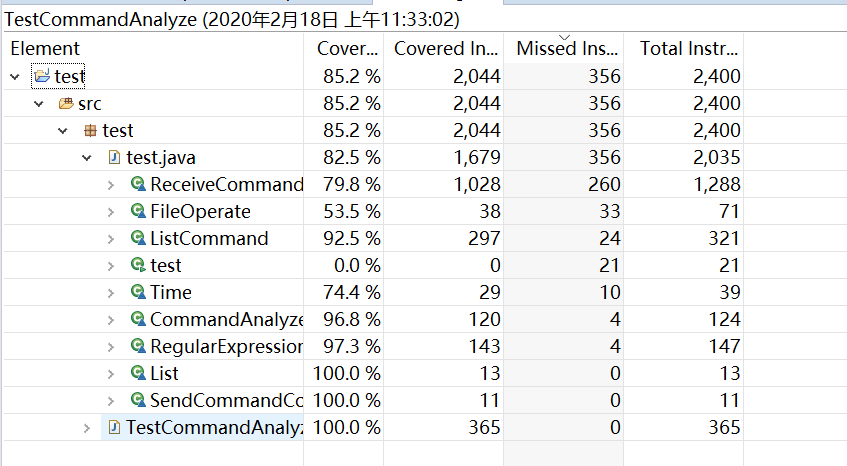
Task: Click the Coverage column header
Action: 346,48
